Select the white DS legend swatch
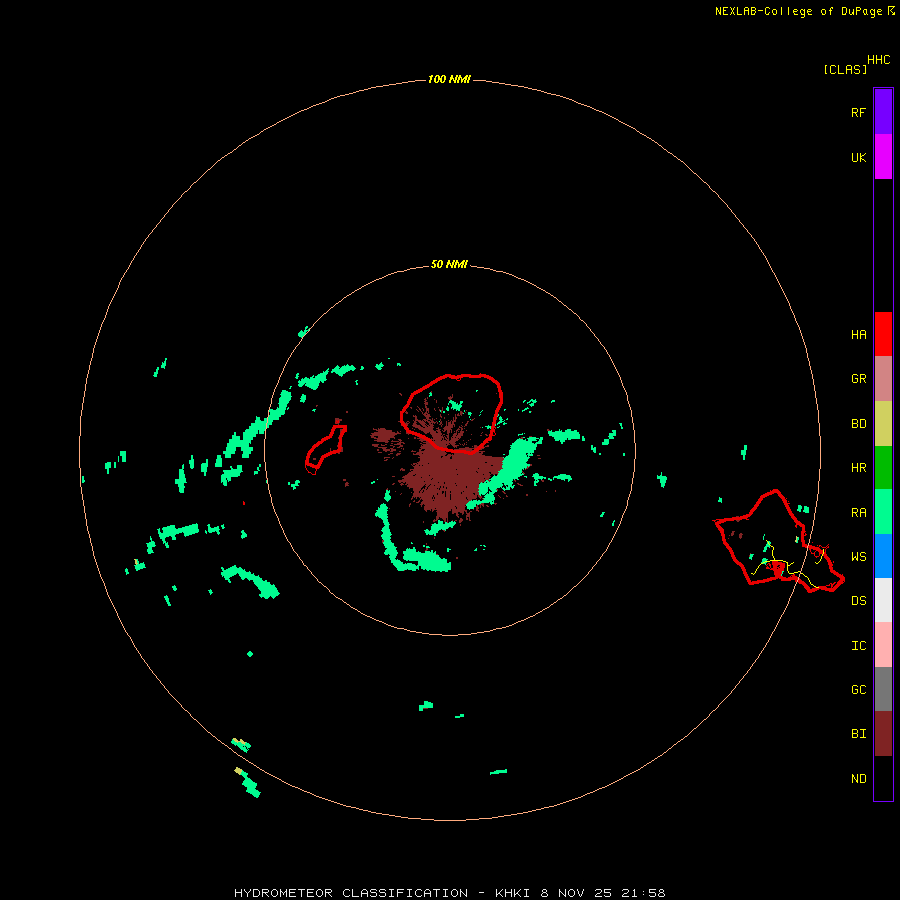This screenshot has width=900, height=900. coord(883,600)
